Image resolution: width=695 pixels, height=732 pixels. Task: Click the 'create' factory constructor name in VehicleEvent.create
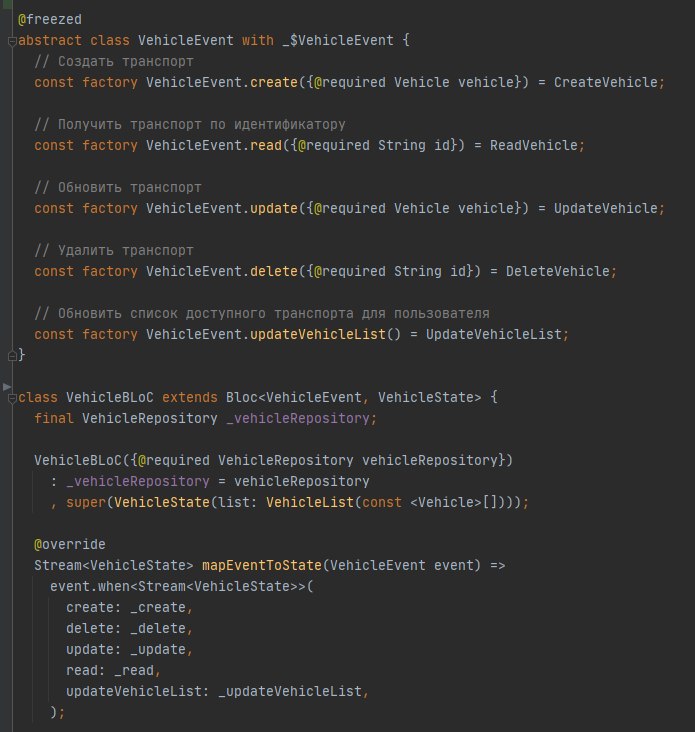pos(274,83)
